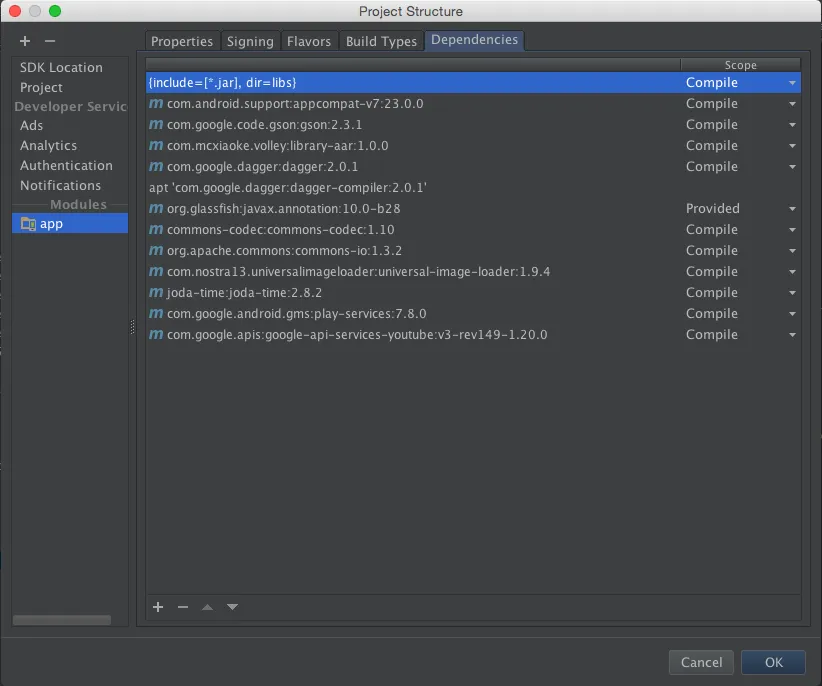Screen dimensions: 822x686
Task: Open scope dropdown for joda-time row
Action: click(x=792, y=293)
